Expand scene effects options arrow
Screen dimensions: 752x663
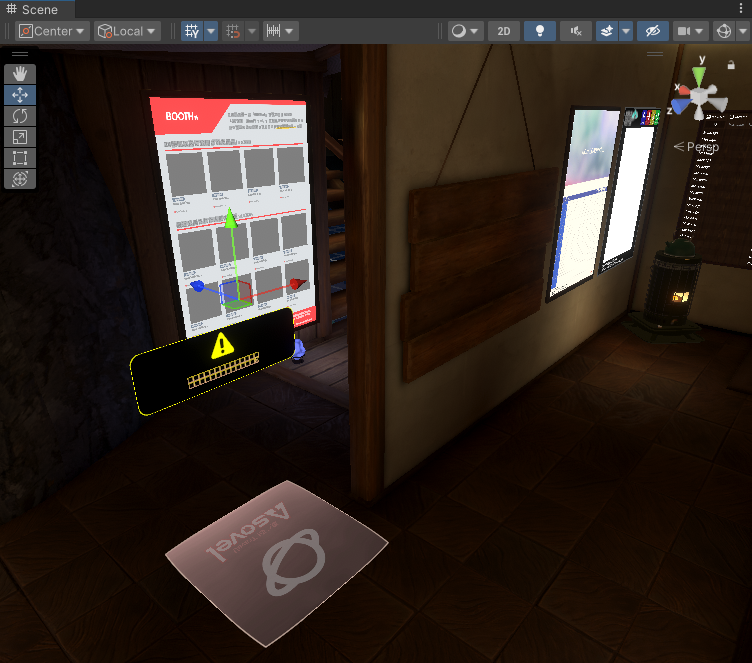click(626, 31)
